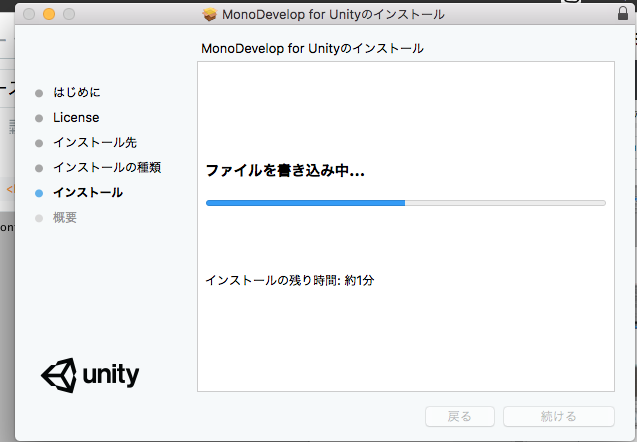Select the インストールの種類 step
The height and width of the screenshot is (442, 637).
click(x=107, y=167)
